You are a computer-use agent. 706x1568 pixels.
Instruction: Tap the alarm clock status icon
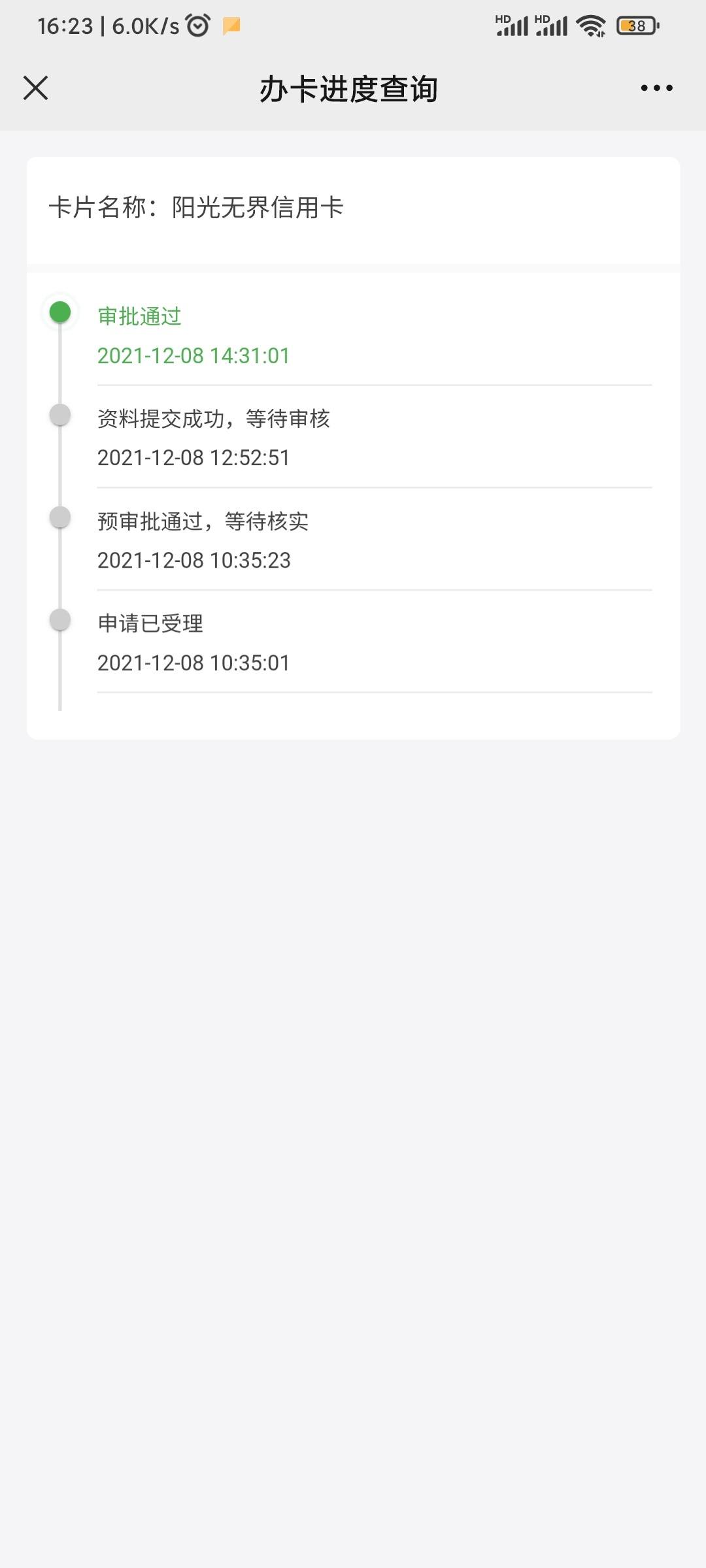click(197, 25)
